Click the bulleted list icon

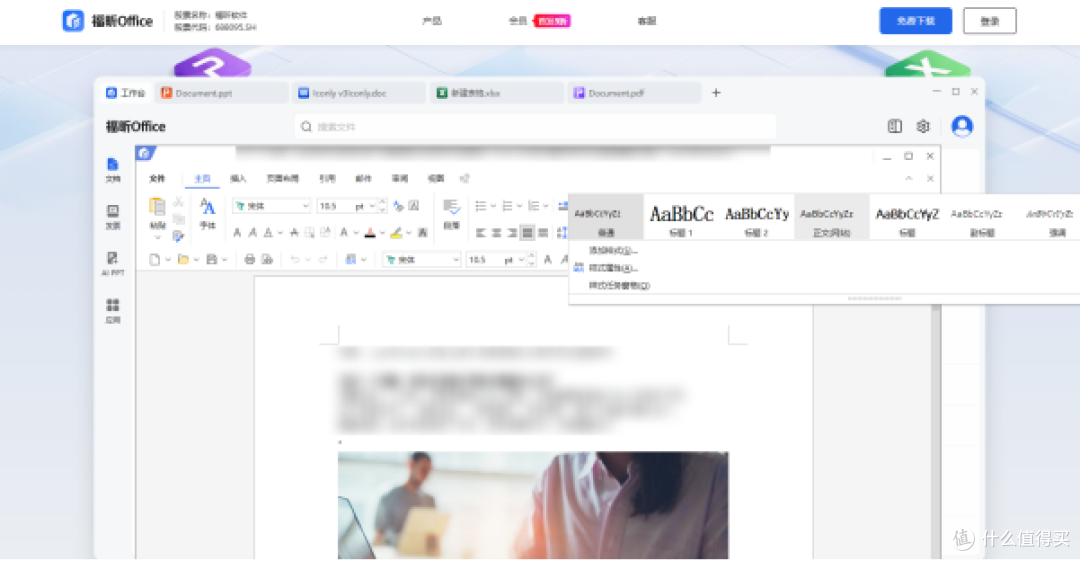(481, 206)
